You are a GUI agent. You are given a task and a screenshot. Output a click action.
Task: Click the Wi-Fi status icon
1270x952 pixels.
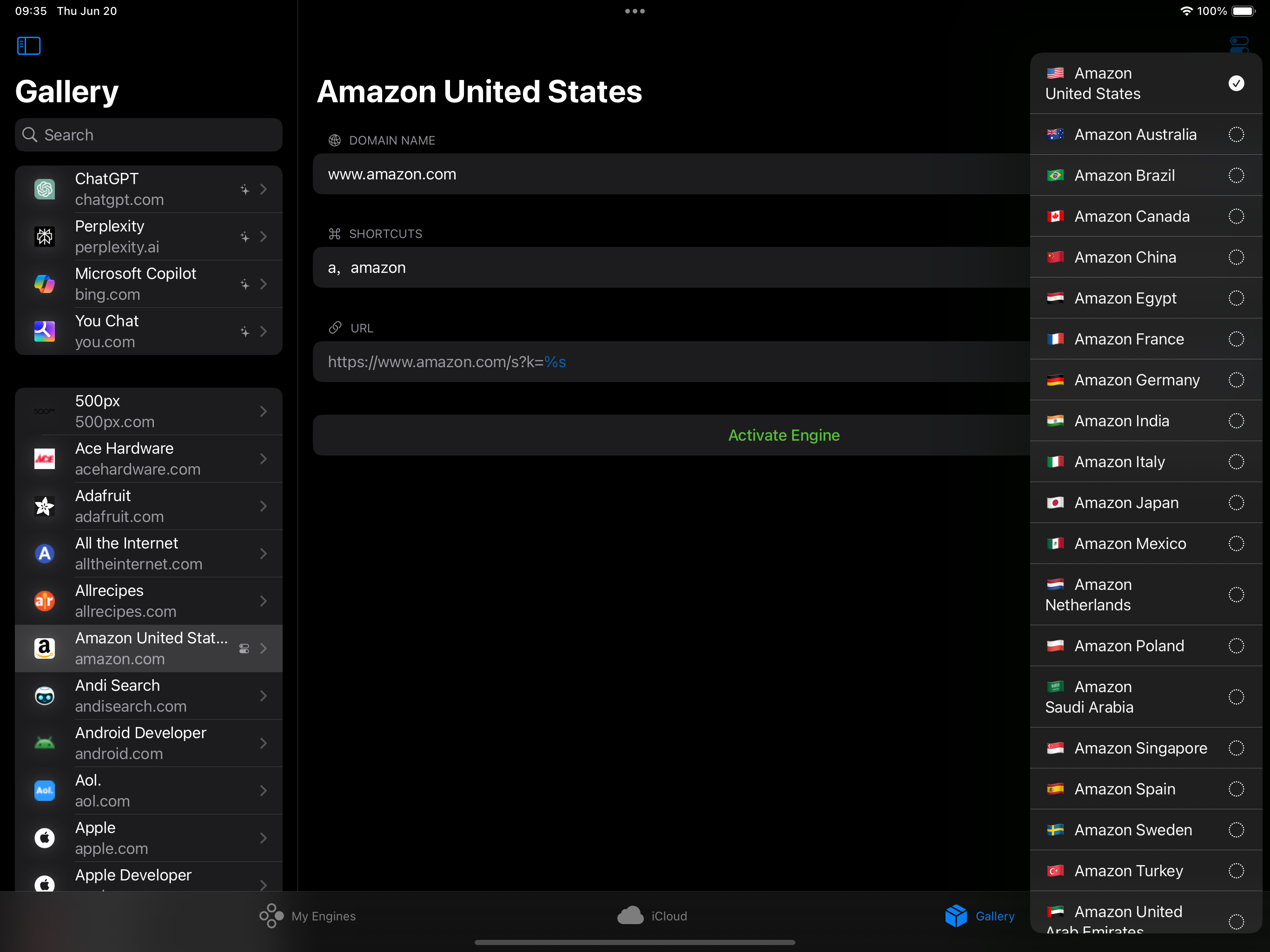pyautogui.click(x=1186, y=11)
